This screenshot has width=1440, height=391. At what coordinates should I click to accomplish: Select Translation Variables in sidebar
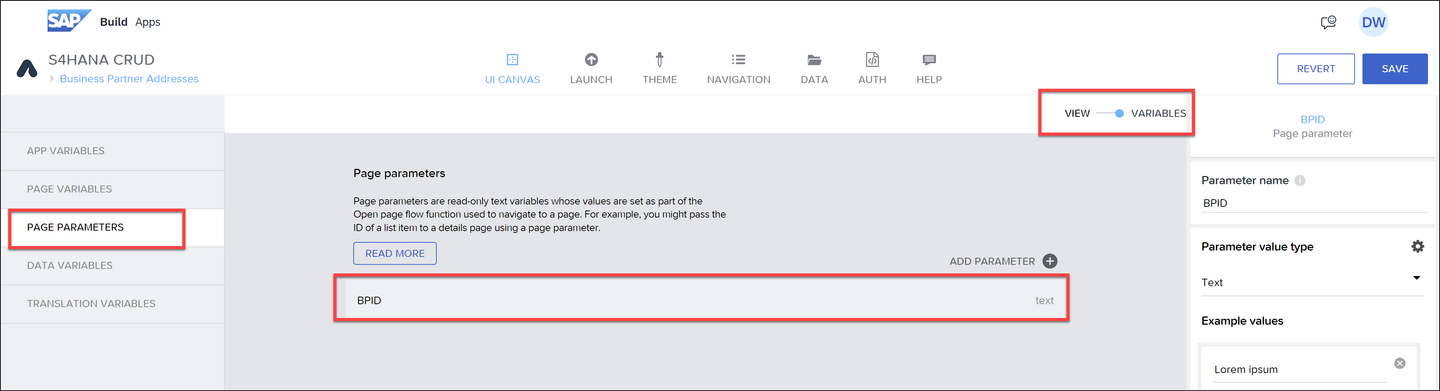pyautogui.click(x=112, y=303)
